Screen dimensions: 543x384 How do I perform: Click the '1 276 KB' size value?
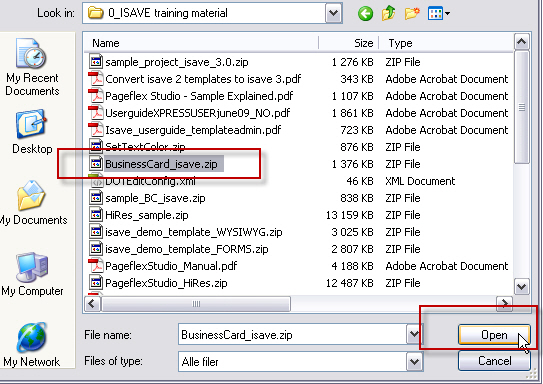[x=353, y=62]
